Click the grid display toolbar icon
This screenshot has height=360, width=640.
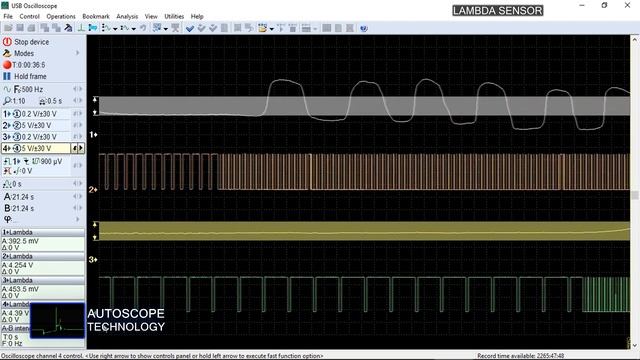tap(157, 28)
